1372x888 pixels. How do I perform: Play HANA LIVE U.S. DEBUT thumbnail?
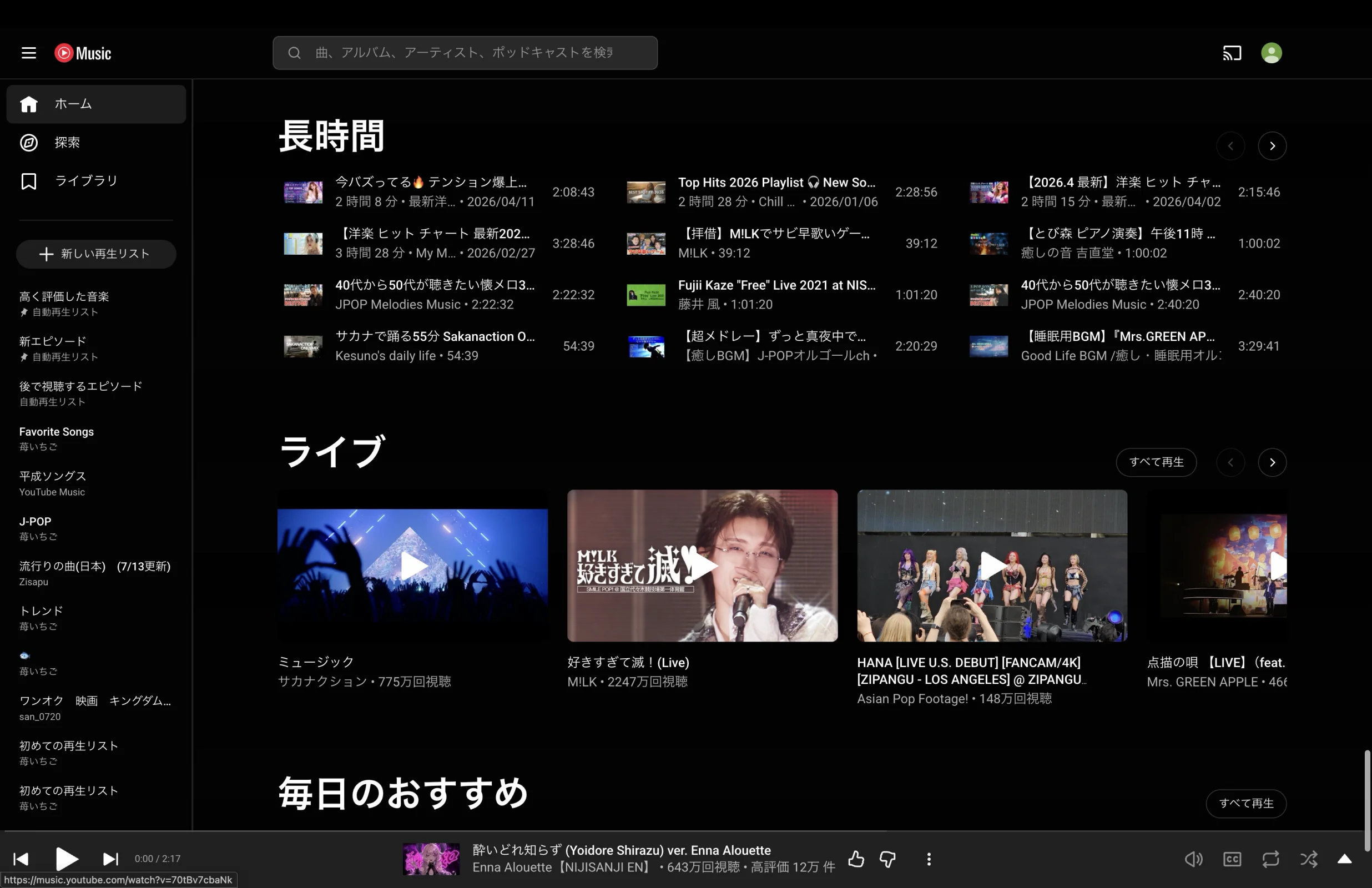pyautogui.click(x=992, y=566)
